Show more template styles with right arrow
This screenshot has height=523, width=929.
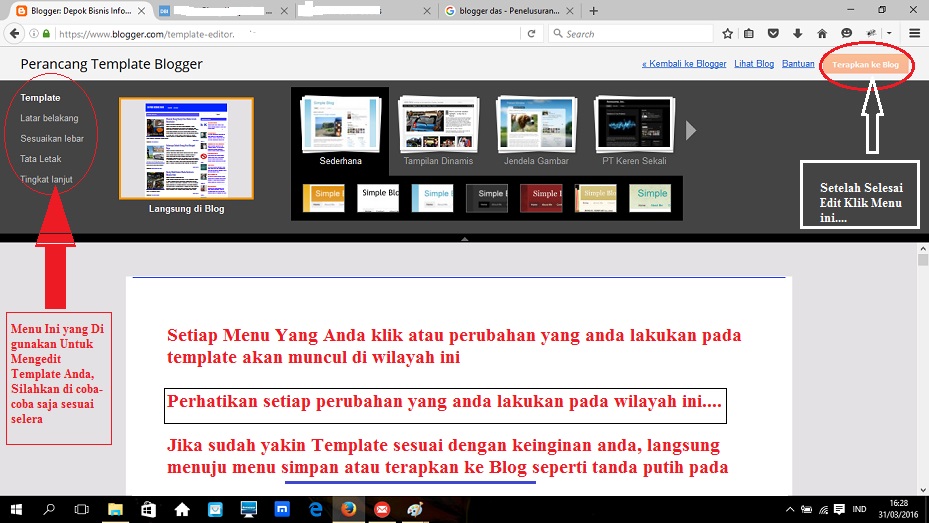690,130
